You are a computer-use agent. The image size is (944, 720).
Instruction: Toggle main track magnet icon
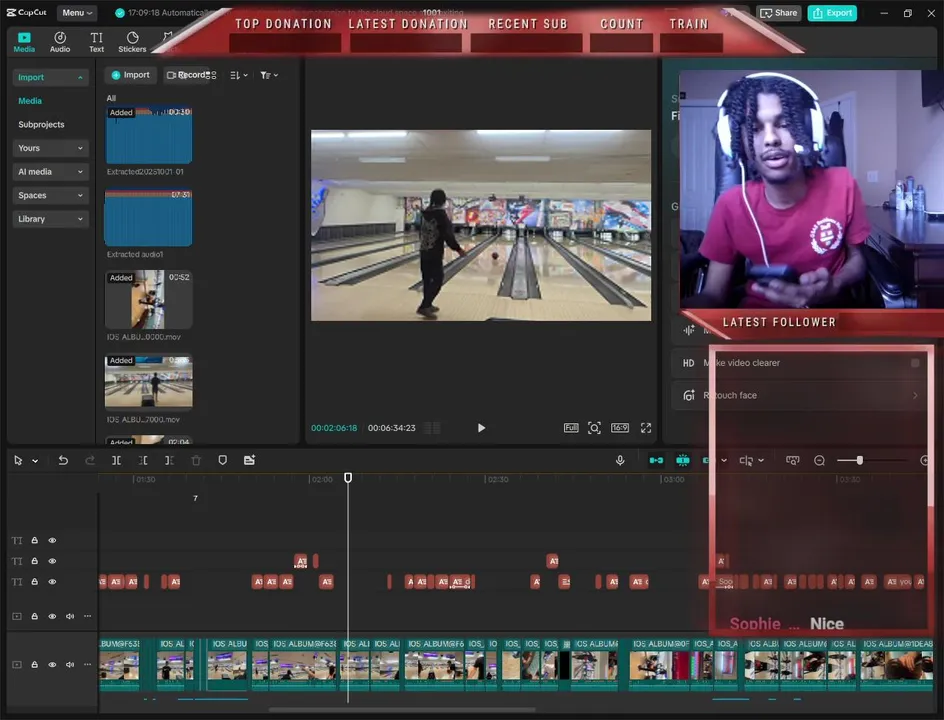[656, 461]
